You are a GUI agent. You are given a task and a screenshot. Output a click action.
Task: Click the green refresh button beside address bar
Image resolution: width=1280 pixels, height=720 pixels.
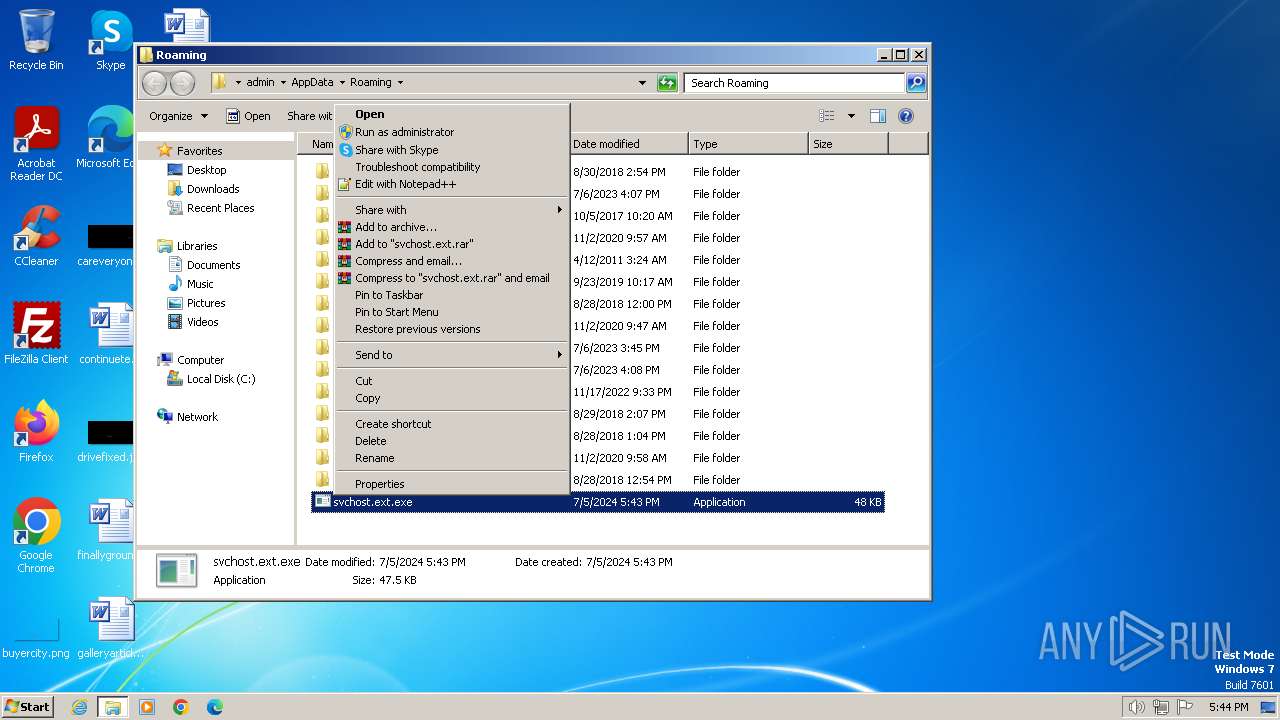pyautogui.click(x=667, y=83)
